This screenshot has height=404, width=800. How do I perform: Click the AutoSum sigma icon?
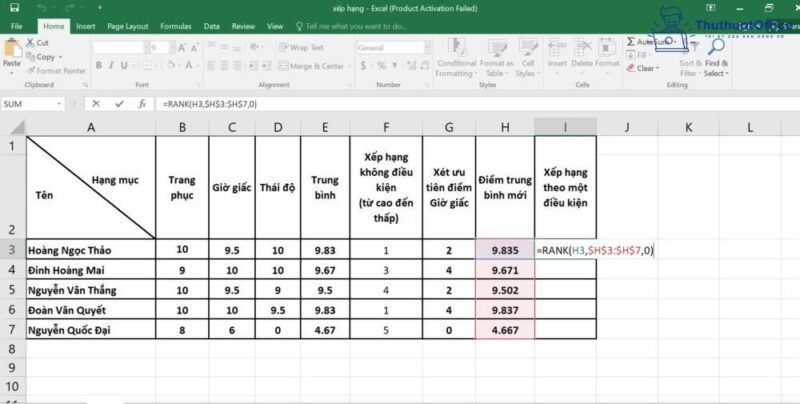tap(631, 42)
